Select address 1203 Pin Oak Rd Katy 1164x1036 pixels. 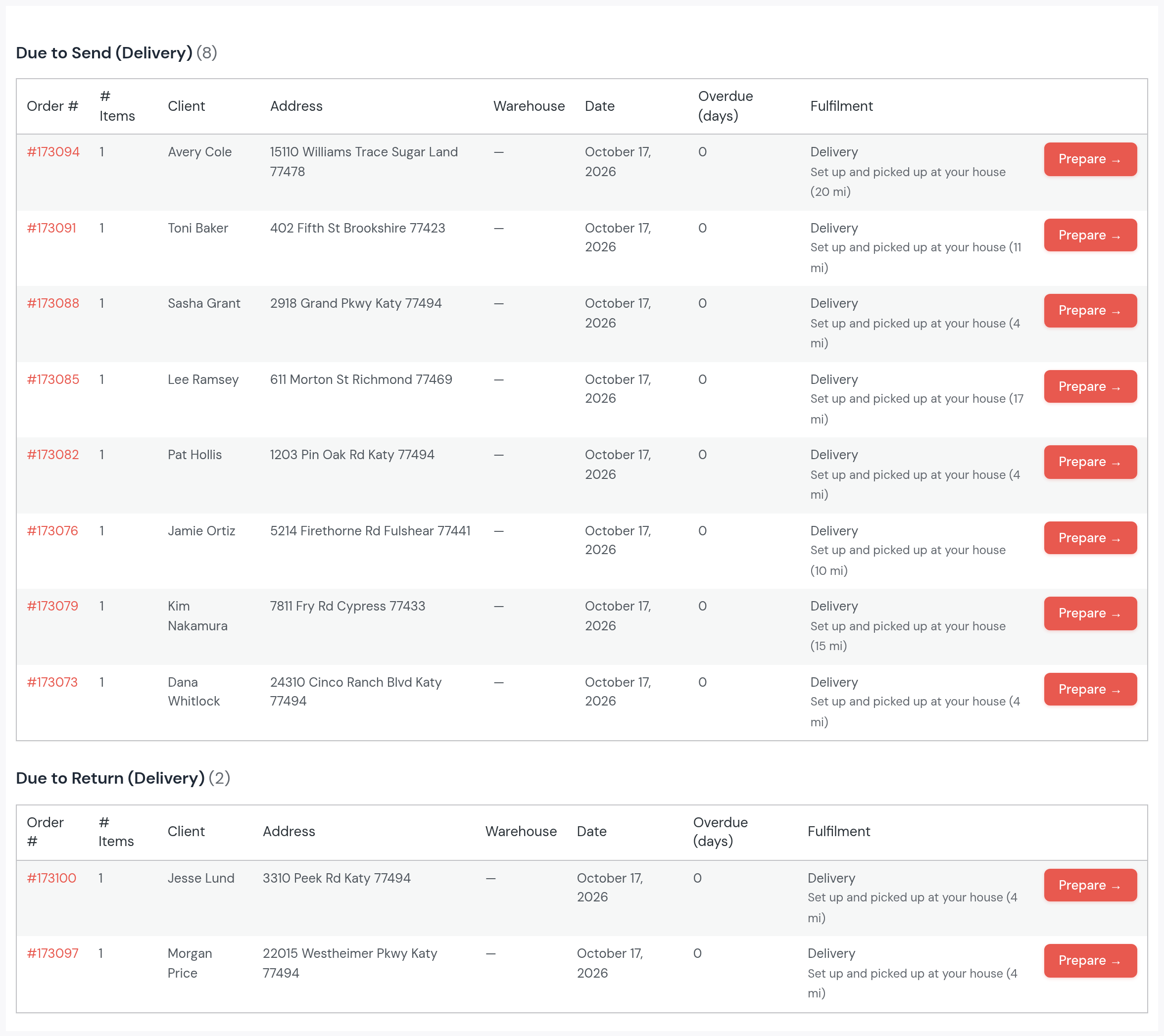352,455
